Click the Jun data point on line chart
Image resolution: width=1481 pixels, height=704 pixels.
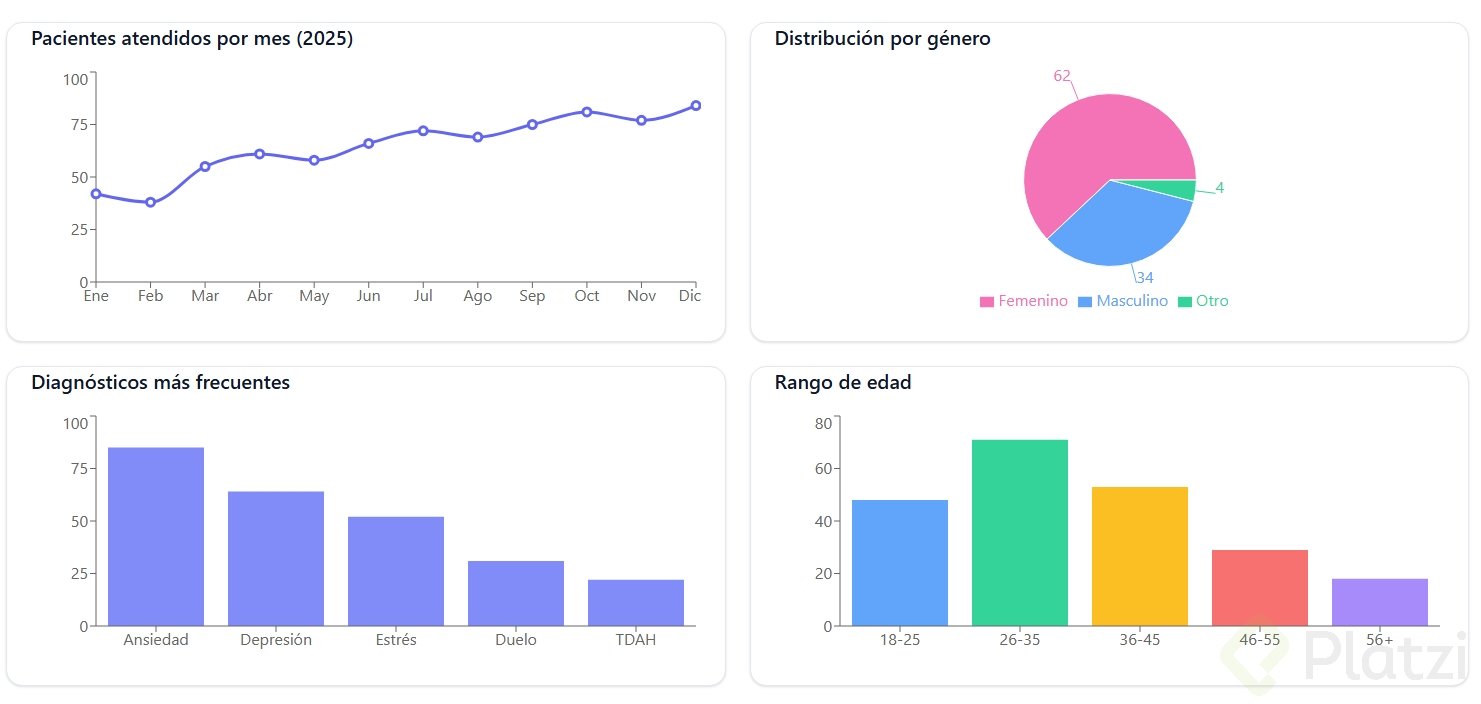click(x=368, y=143)
